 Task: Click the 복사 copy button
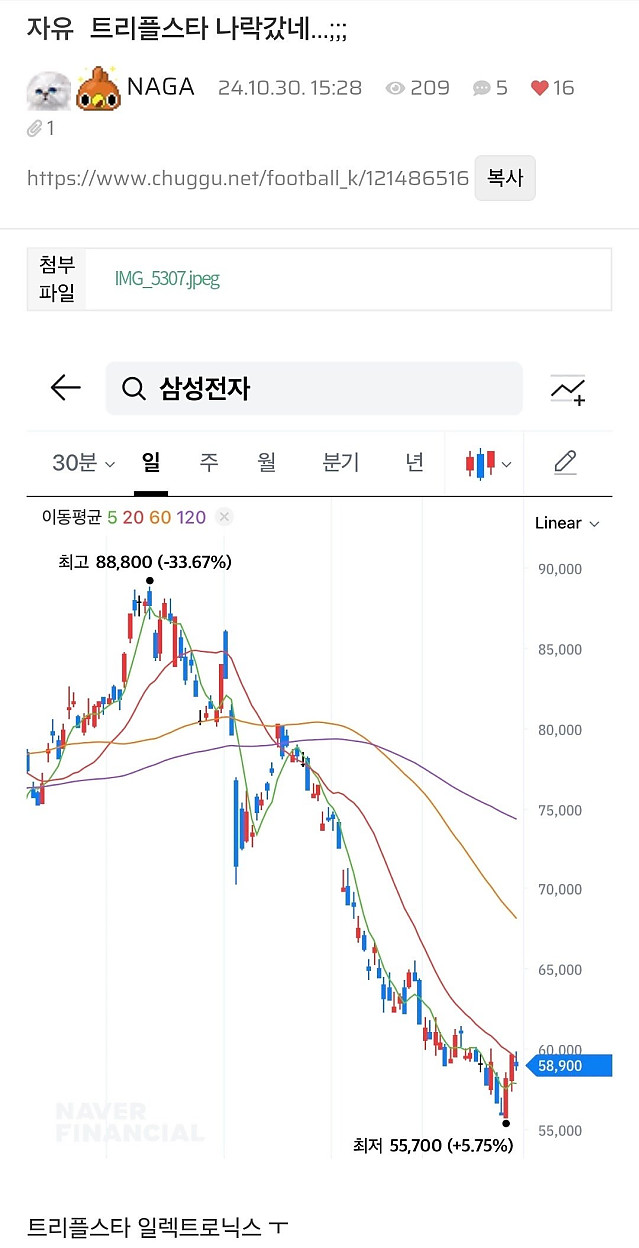pyautogui.click(x=505, y=178)
